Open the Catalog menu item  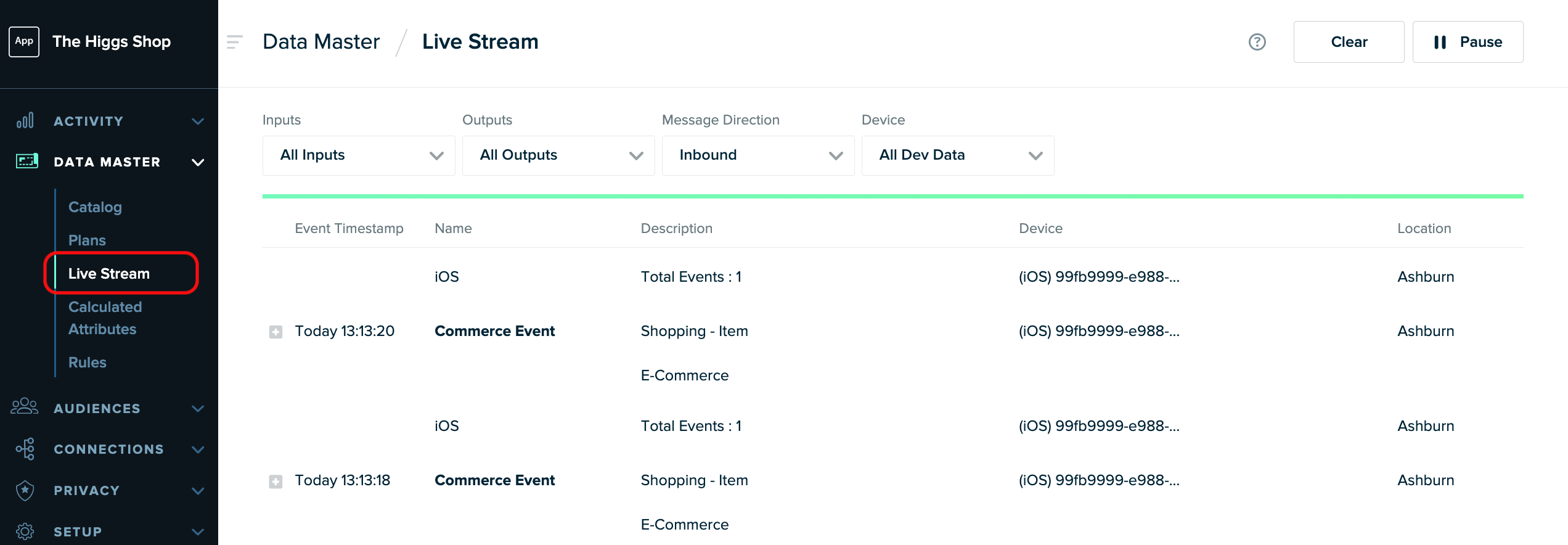coord(95,207)
